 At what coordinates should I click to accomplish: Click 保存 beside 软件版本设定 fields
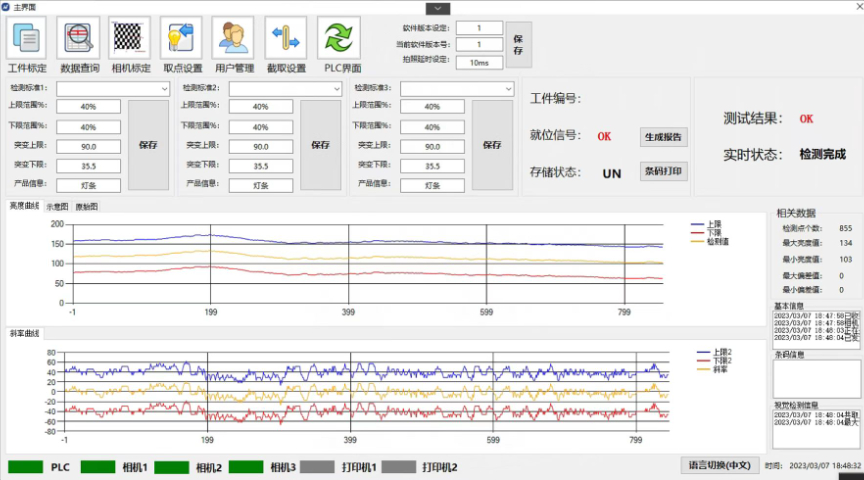pos(518,44)
